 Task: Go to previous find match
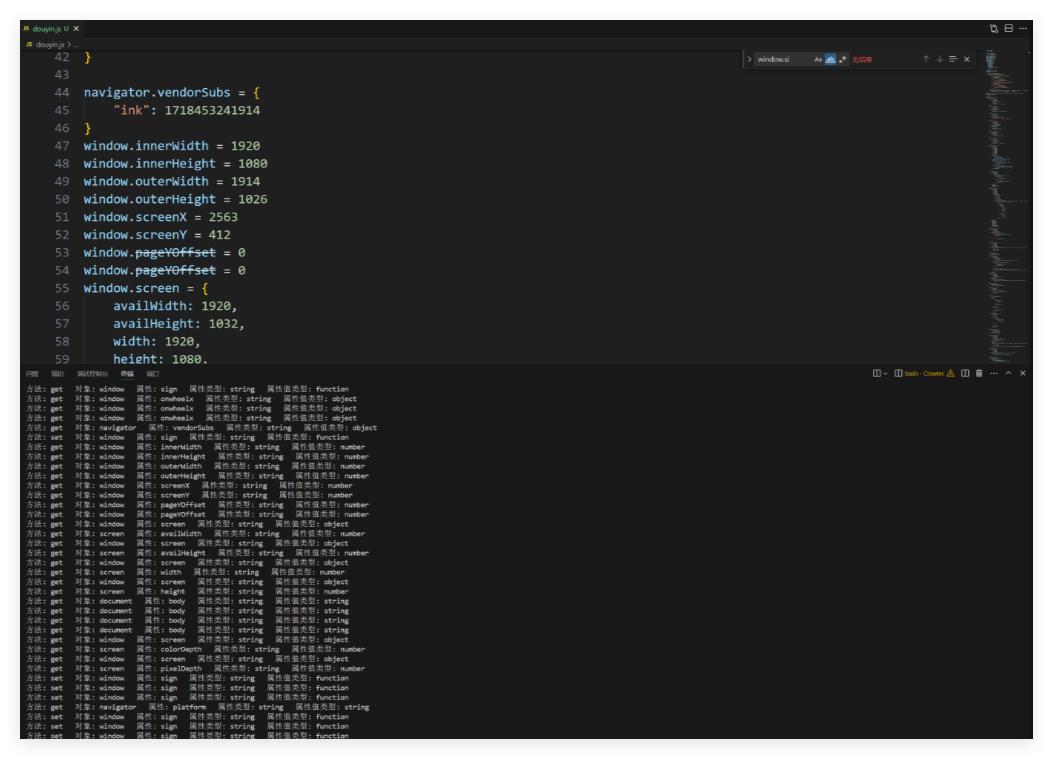point(925,59)
